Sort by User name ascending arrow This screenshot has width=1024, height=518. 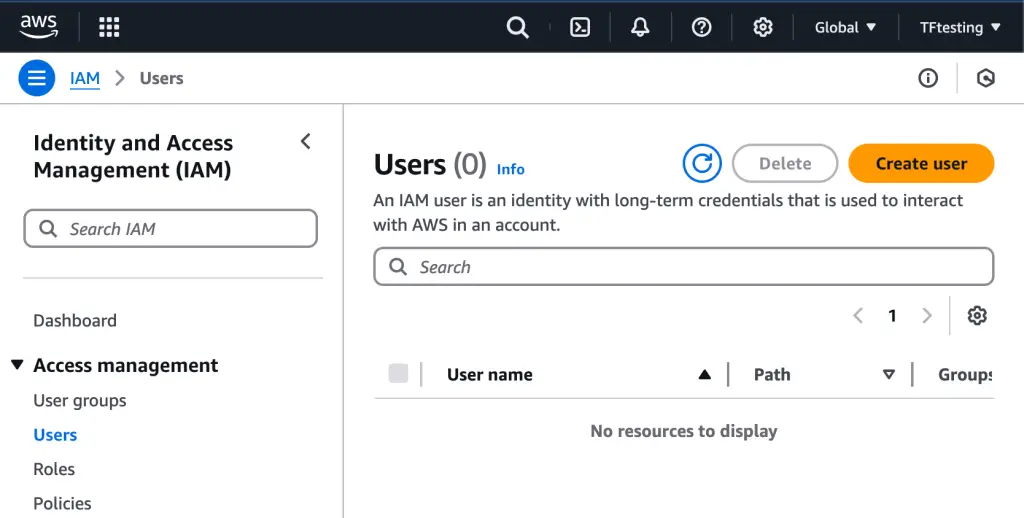point(704,374)
